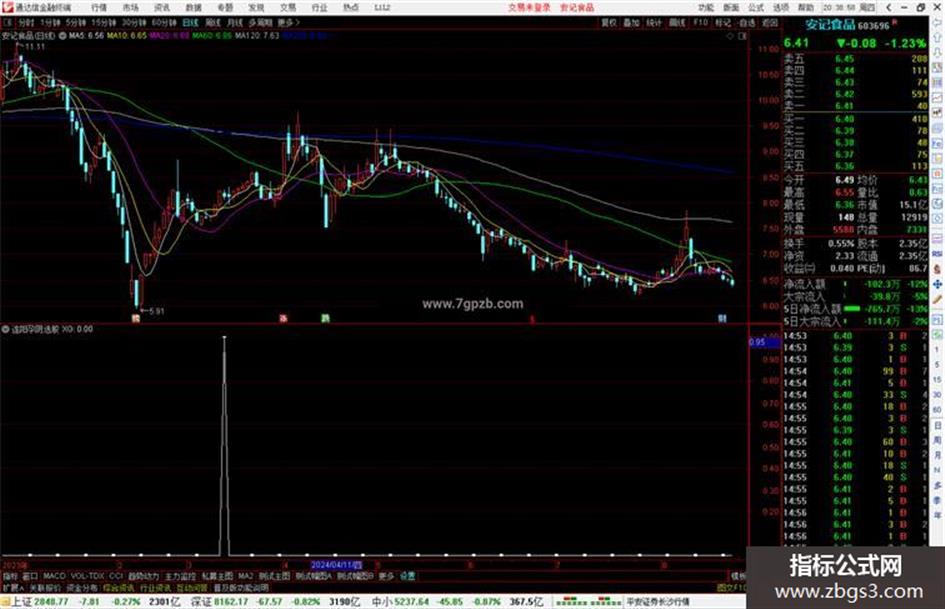Click the back arrow in title bar
The width and height of the screenshot is (945, 609).
888,8
